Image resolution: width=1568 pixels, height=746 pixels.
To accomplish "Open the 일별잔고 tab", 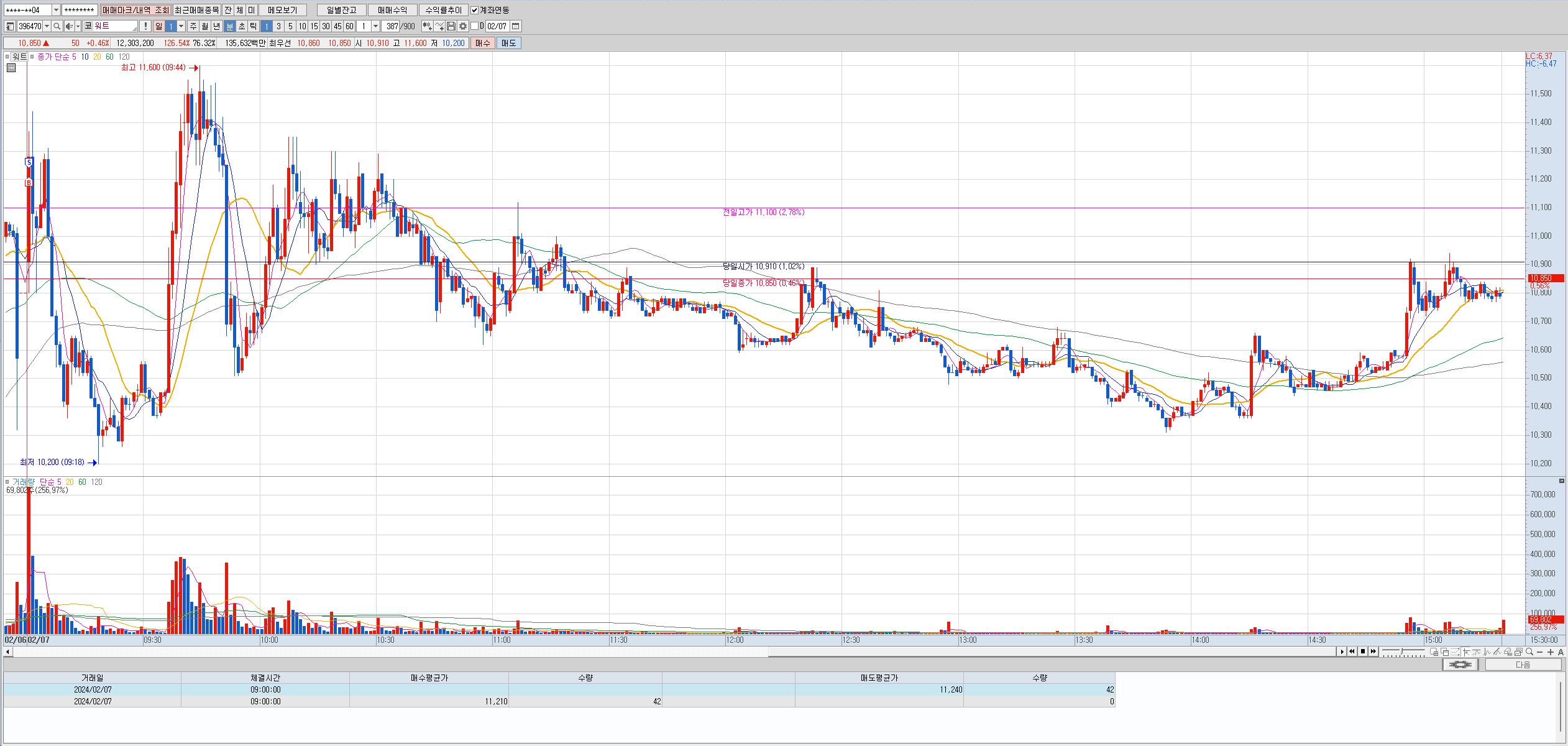I will click(x=341, y=10).
